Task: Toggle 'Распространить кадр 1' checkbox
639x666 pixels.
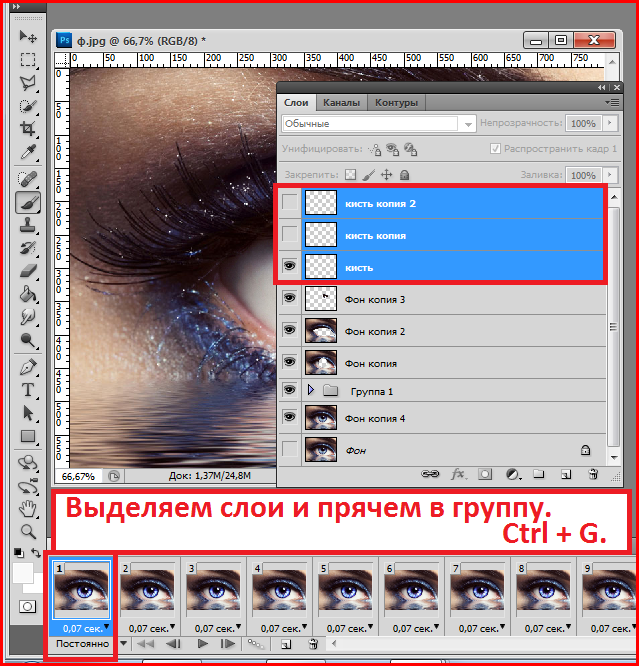Action: [495, 149]
